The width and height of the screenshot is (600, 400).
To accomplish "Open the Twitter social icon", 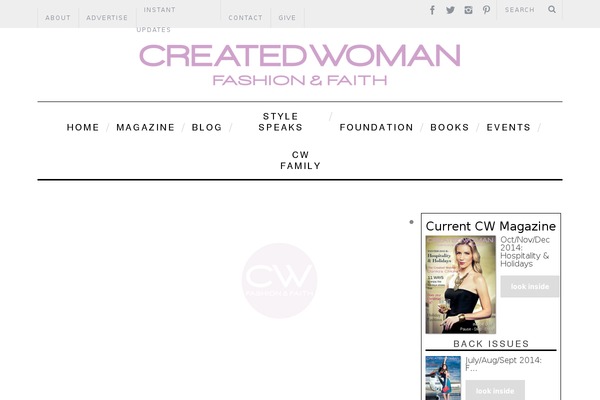I will tap(450, 10).
